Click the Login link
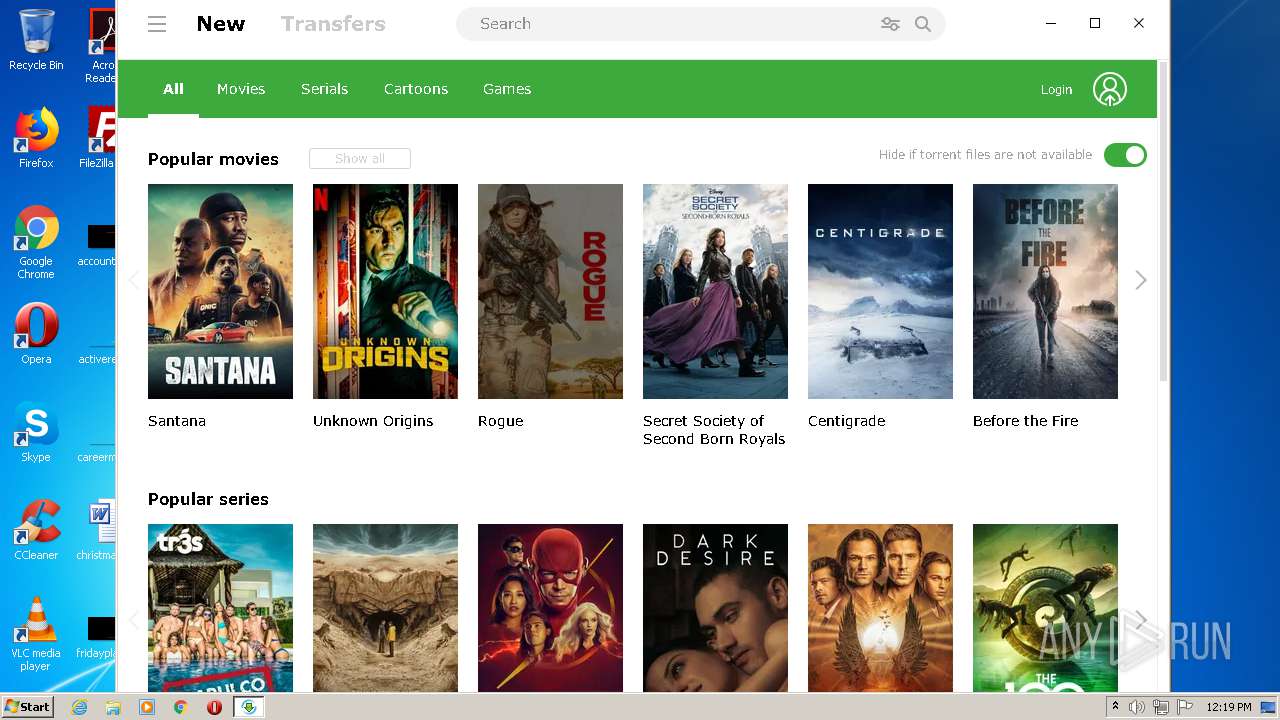This screenshot has height=720, width=1280. coord(1056,90)
